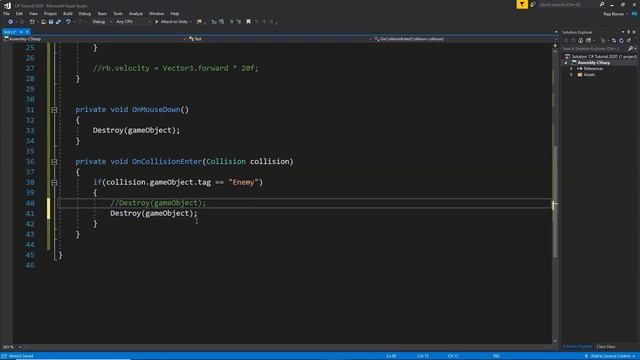Pin the Test.cs tab
Viewport: 640px width, 360px height.
pos(21,32)
